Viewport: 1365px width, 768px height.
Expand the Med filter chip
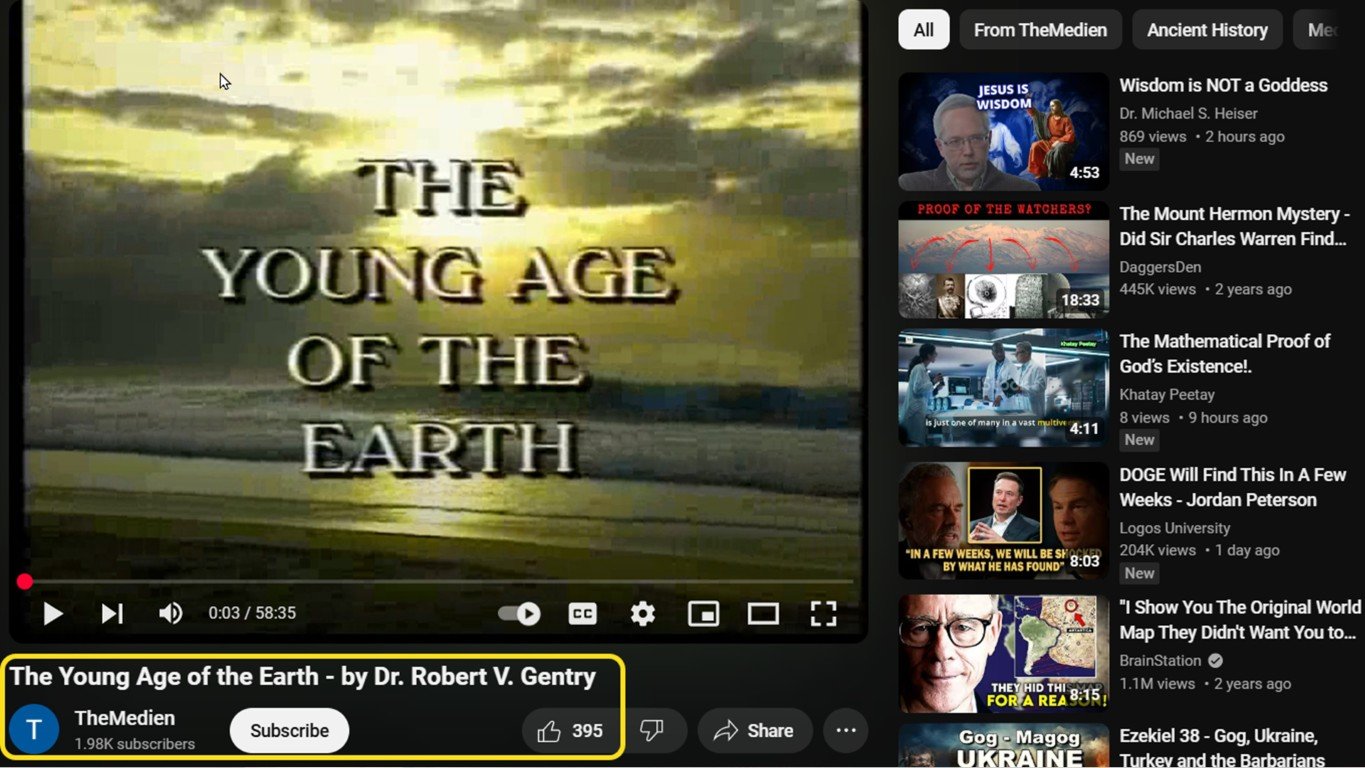coord(1330,29)
